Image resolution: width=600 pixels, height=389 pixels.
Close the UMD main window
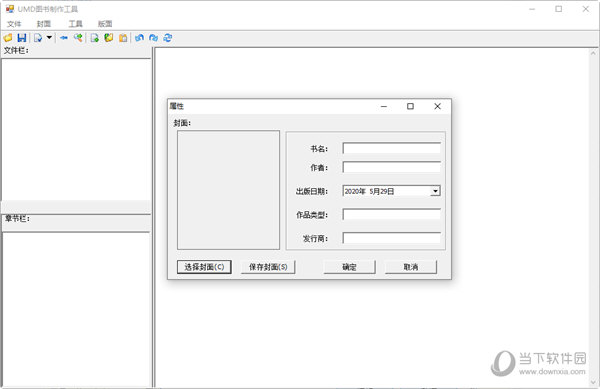click(585, 9)
